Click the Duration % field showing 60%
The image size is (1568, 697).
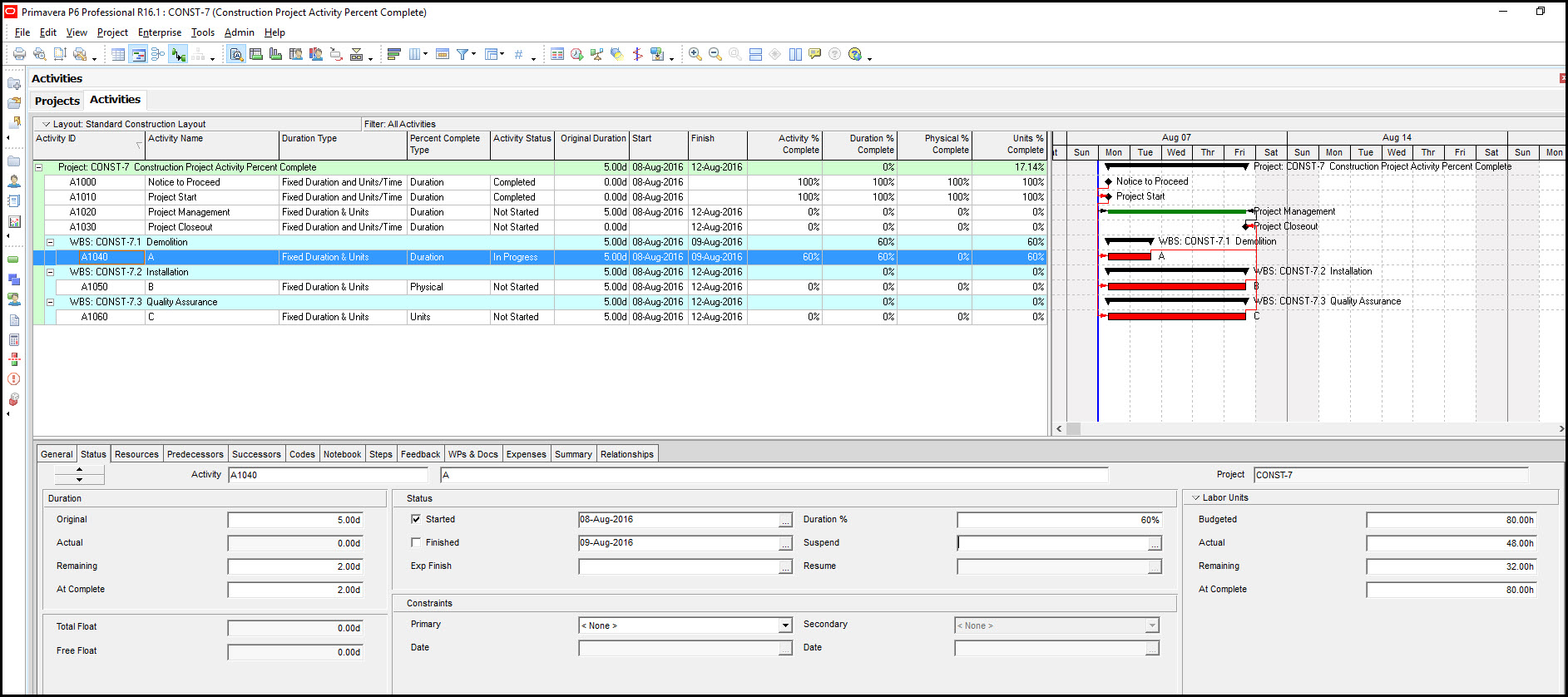coord(1060,520)
